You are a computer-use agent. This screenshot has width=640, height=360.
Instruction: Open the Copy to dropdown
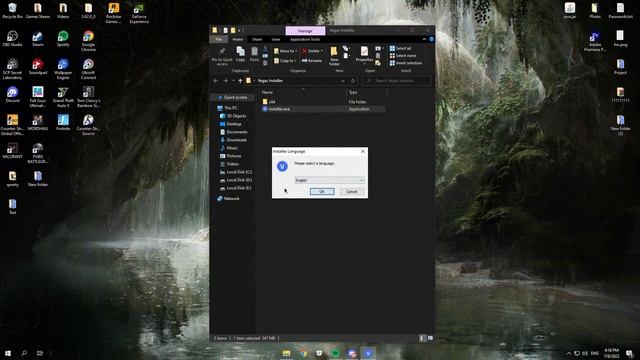285,60
